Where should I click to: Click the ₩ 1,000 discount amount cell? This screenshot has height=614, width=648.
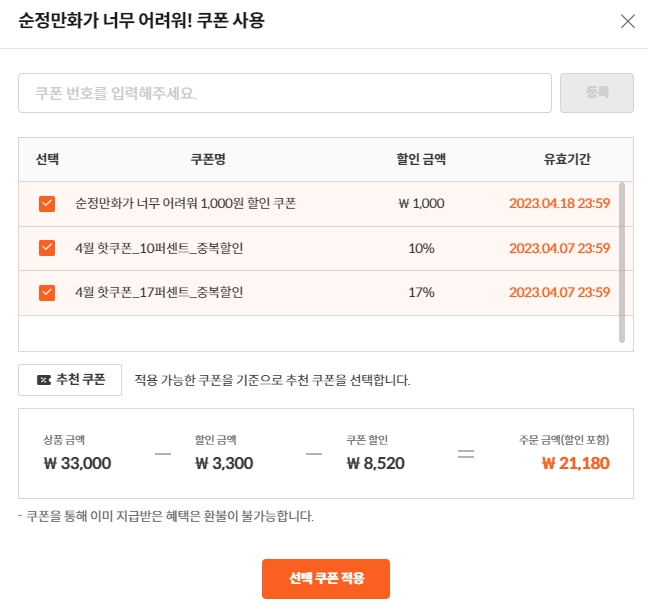(x=421, y=203)
